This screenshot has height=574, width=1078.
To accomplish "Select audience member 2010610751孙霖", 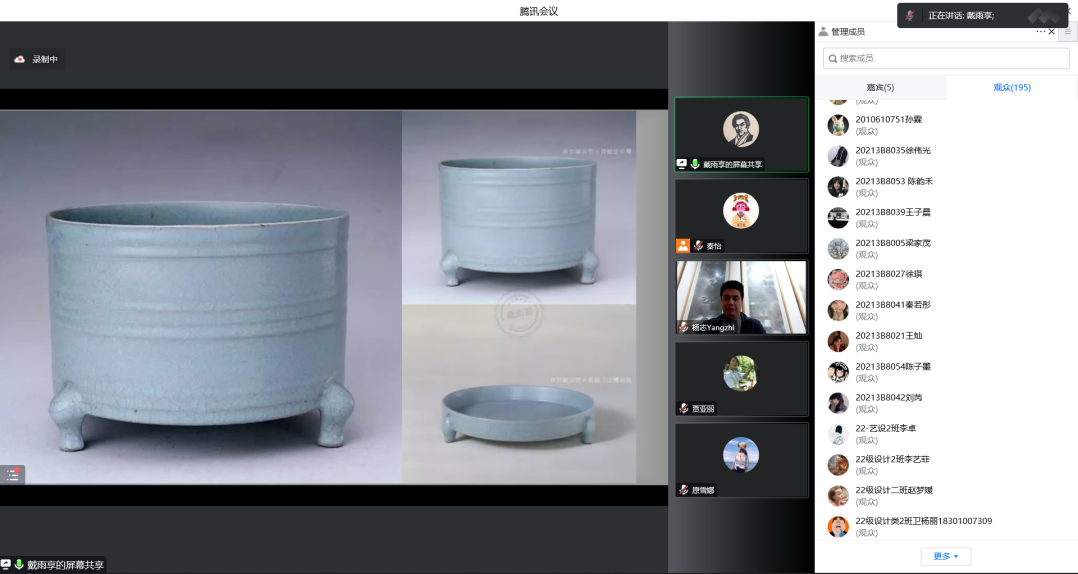I will (888, 119).
